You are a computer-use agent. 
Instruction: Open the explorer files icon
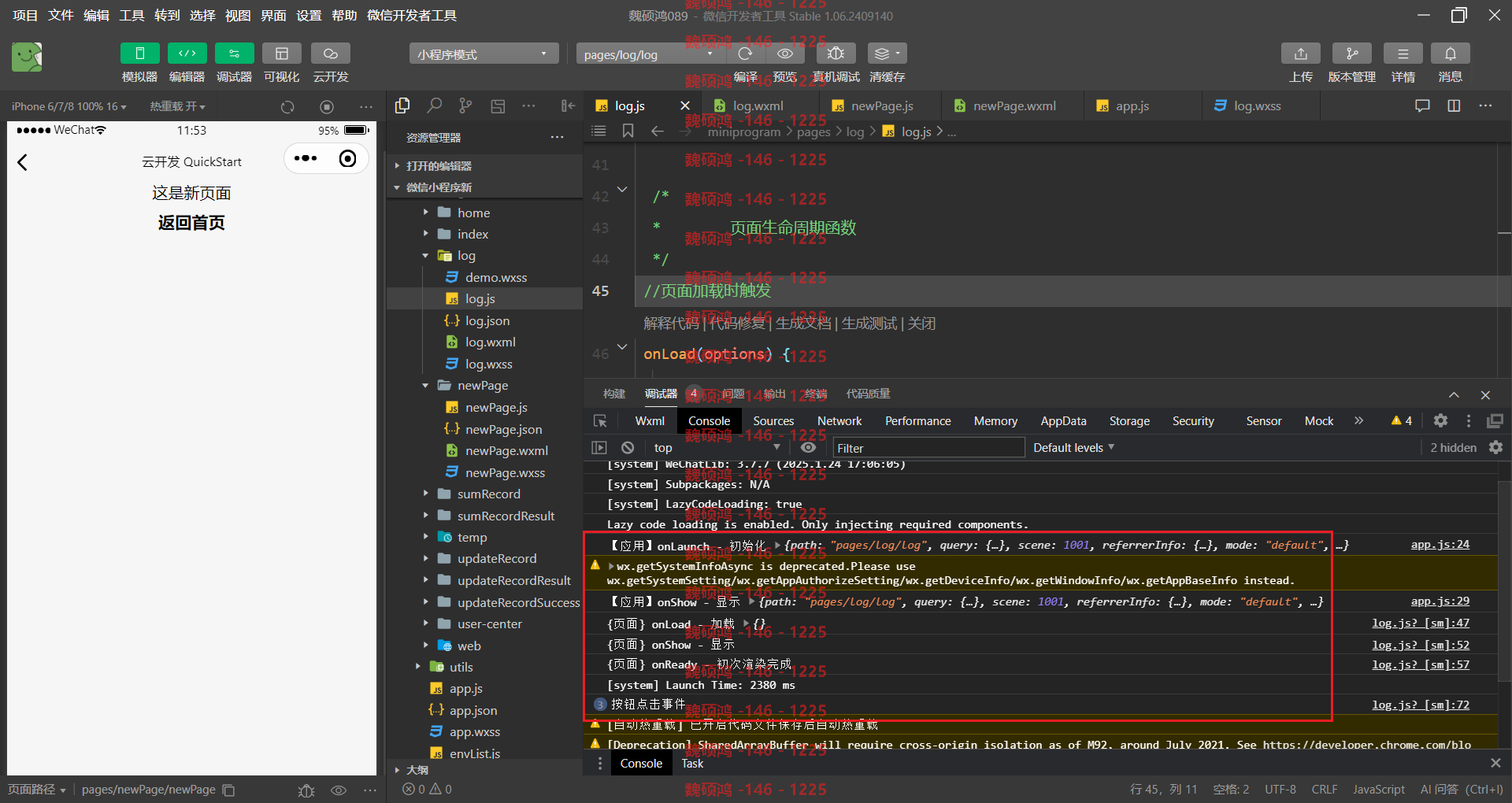pyautogui.click(x=402, y=105)
